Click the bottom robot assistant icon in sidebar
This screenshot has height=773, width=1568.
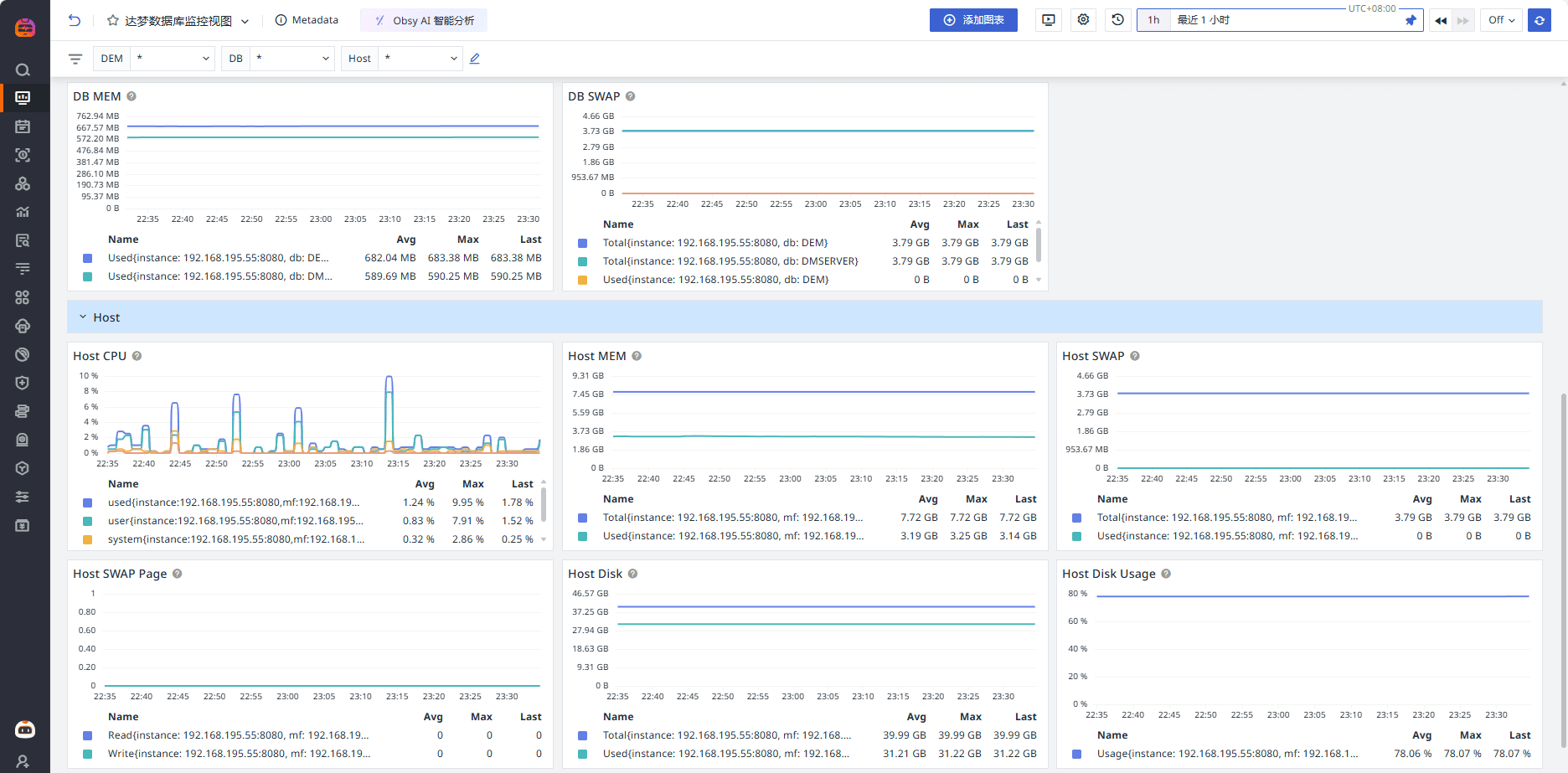click(25, 729)
